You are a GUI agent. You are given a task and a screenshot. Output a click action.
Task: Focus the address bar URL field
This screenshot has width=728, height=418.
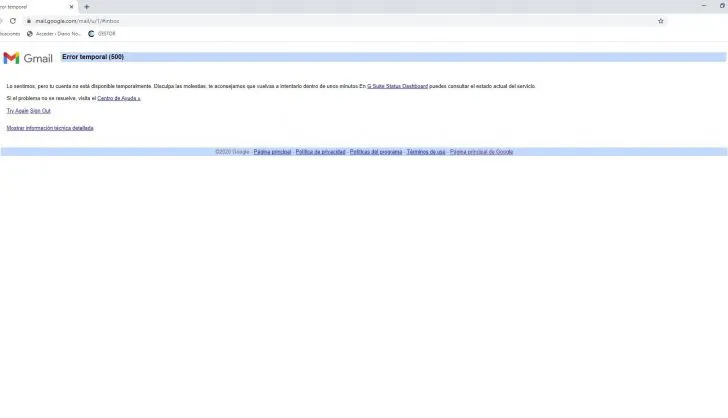click(x=344, y=21)
